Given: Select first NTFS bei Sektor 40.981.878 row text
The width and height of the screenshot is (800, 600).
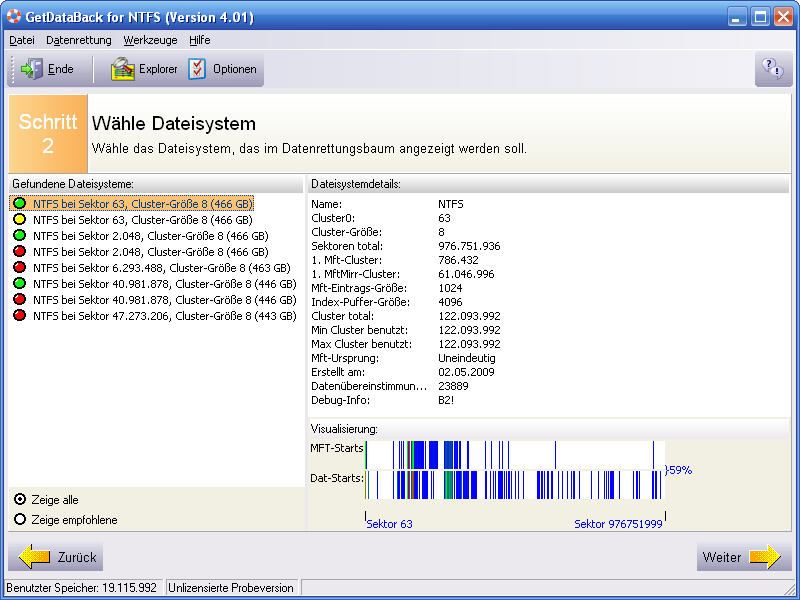Looking at the screenshot, I should [x=165, y=284].
